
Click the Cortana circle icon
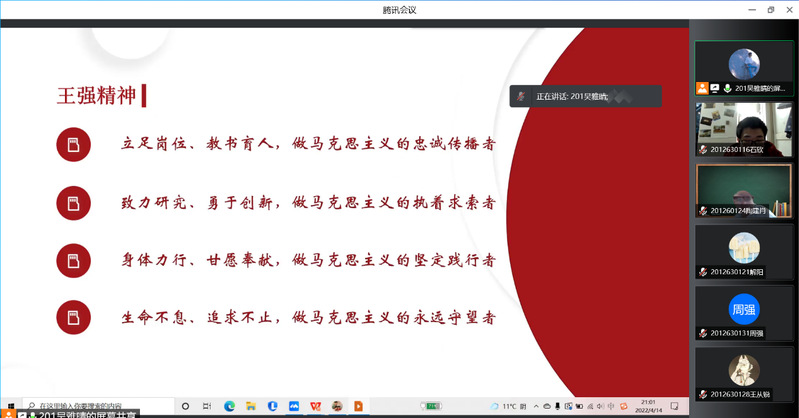[185, 406]
